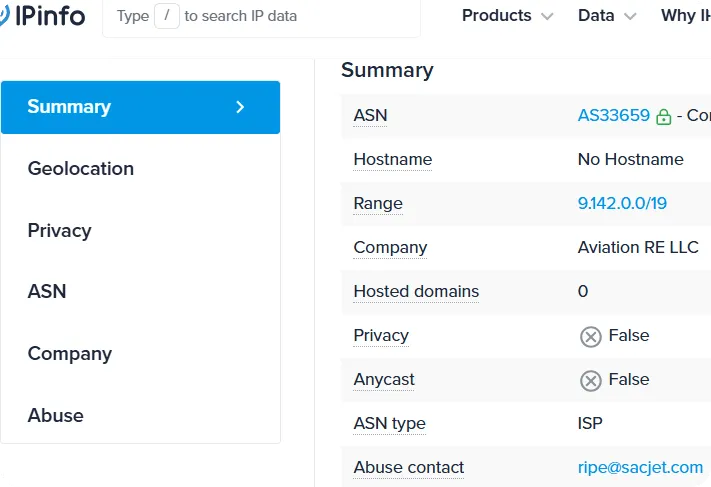This screenshot has width=711, height=487.
Task: Click the slash shortcut key in search
Action: pos(166,16)
